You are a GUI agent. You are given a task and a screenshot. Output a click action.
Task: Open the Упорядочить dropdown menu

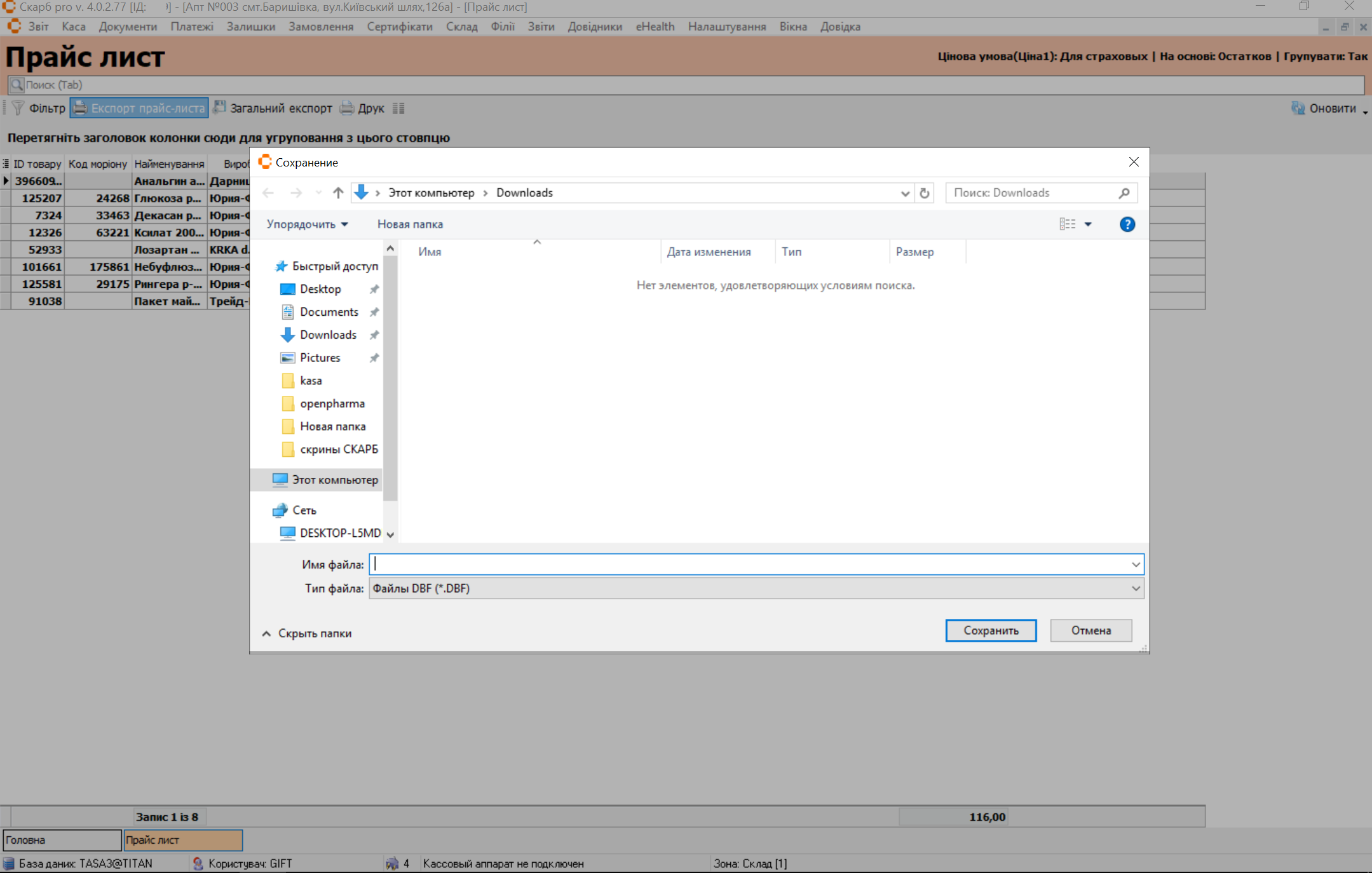point(308,224)
